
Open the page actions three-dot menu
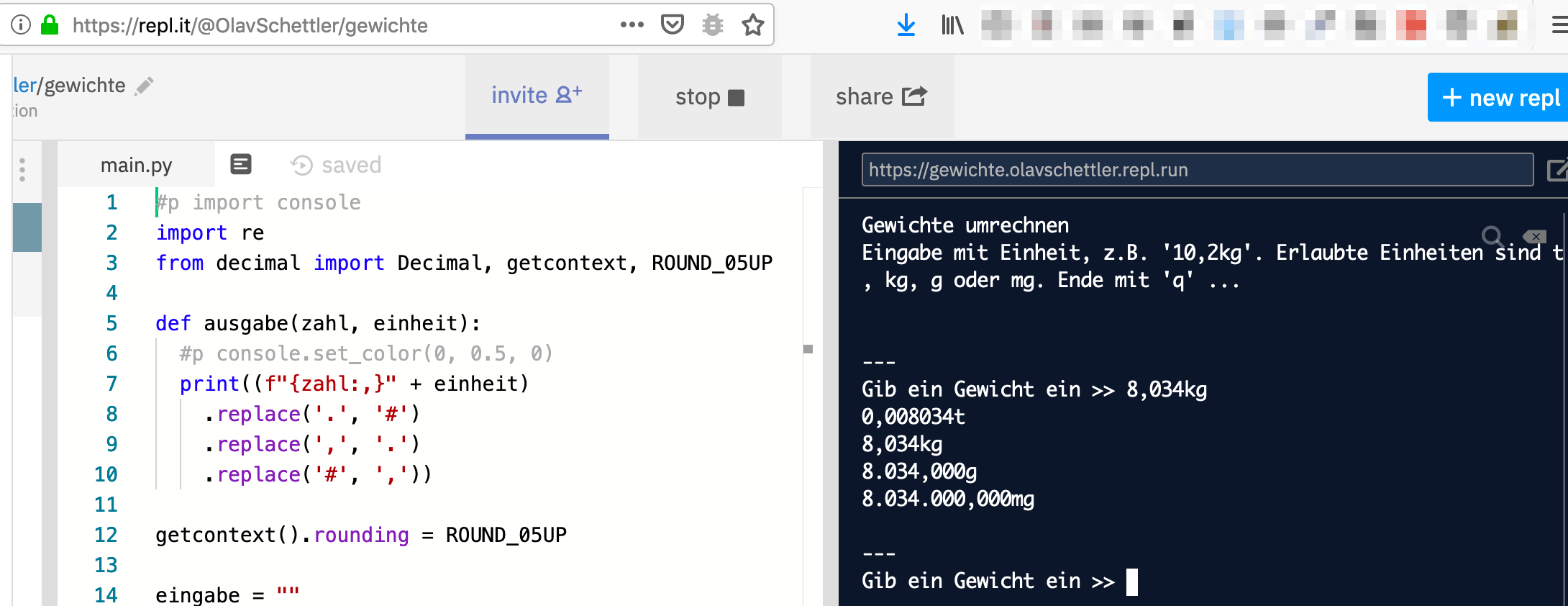632,25
